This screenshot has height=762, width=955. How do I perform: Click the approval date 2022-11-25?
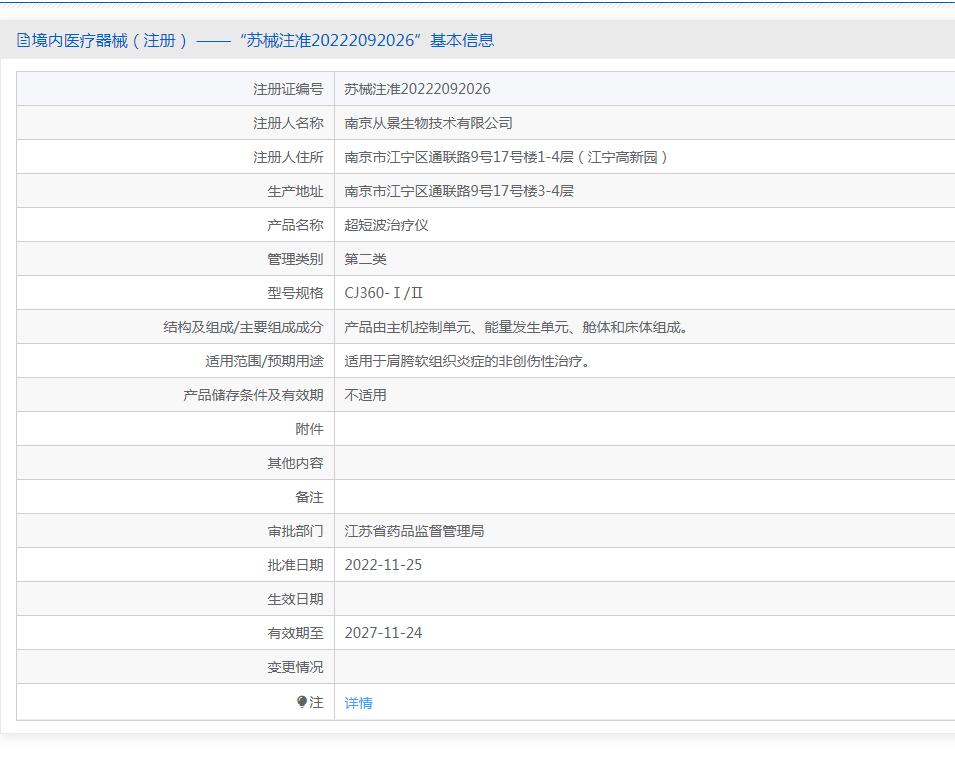click(383, 565)
